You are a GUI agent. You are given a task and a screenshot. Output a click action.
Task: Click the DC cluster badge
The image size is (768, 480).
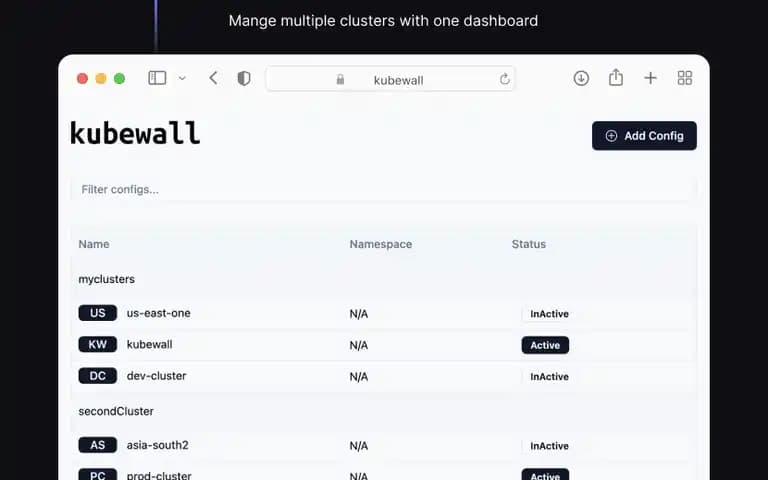pos(97,376)
